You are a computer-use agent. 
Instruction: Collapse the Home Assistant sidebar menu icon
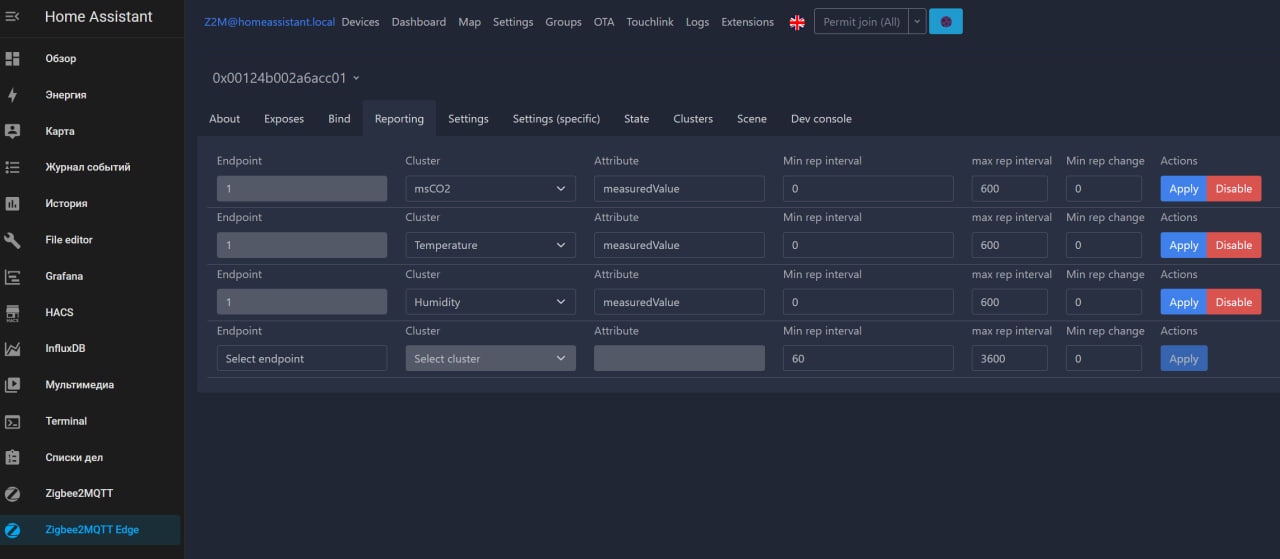[13, 16]
